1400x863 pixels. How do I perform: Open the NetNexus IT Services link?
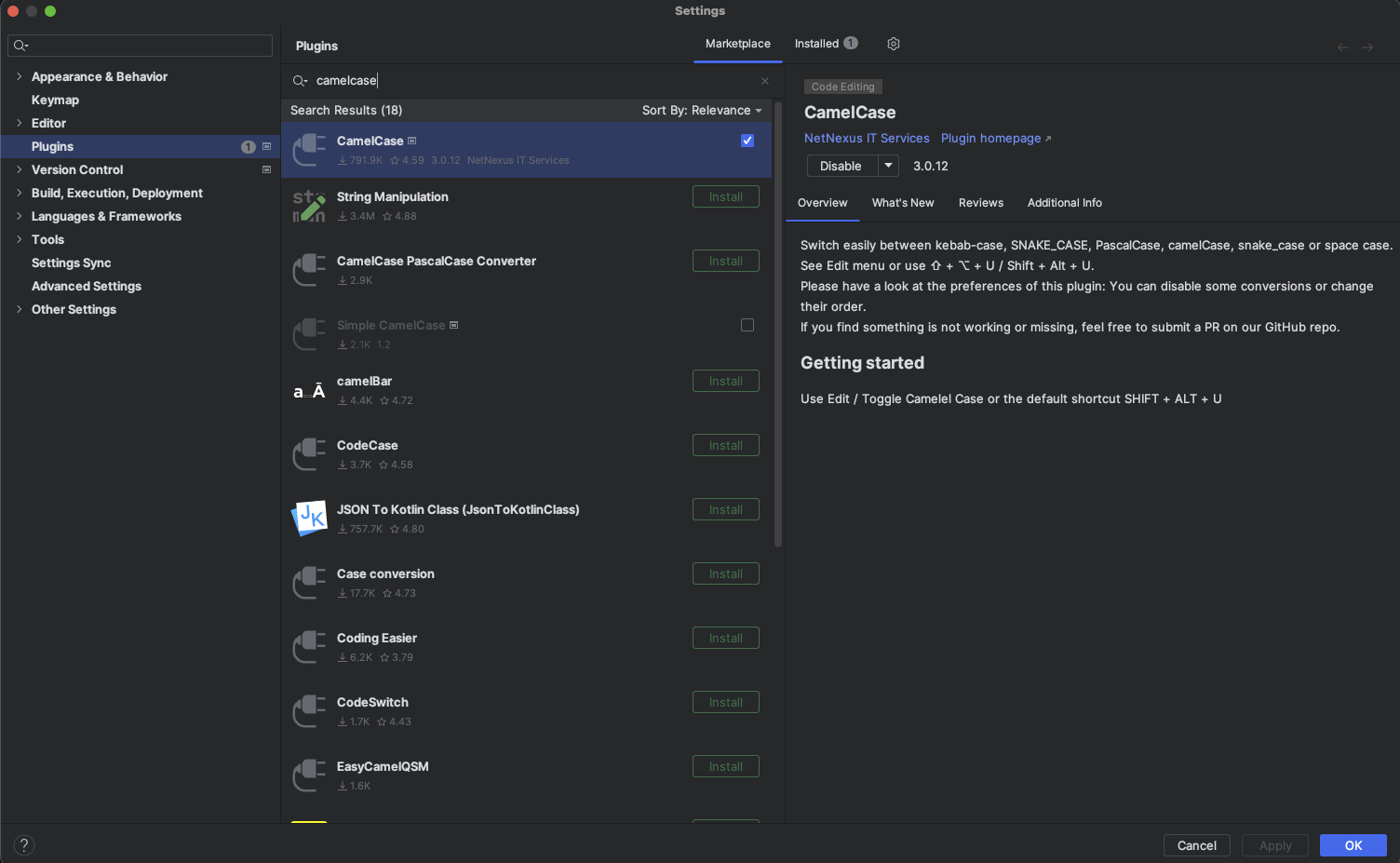(867, 138)
